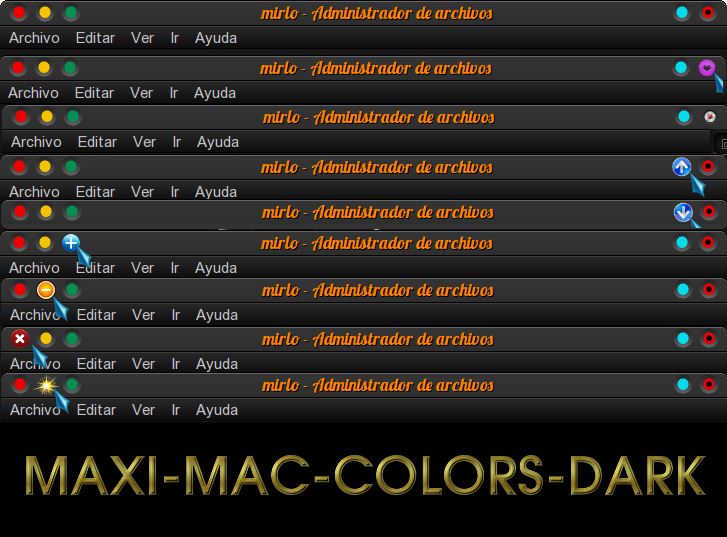
Task: Click the blue plus title-bar button
Action: pos(71,243)
